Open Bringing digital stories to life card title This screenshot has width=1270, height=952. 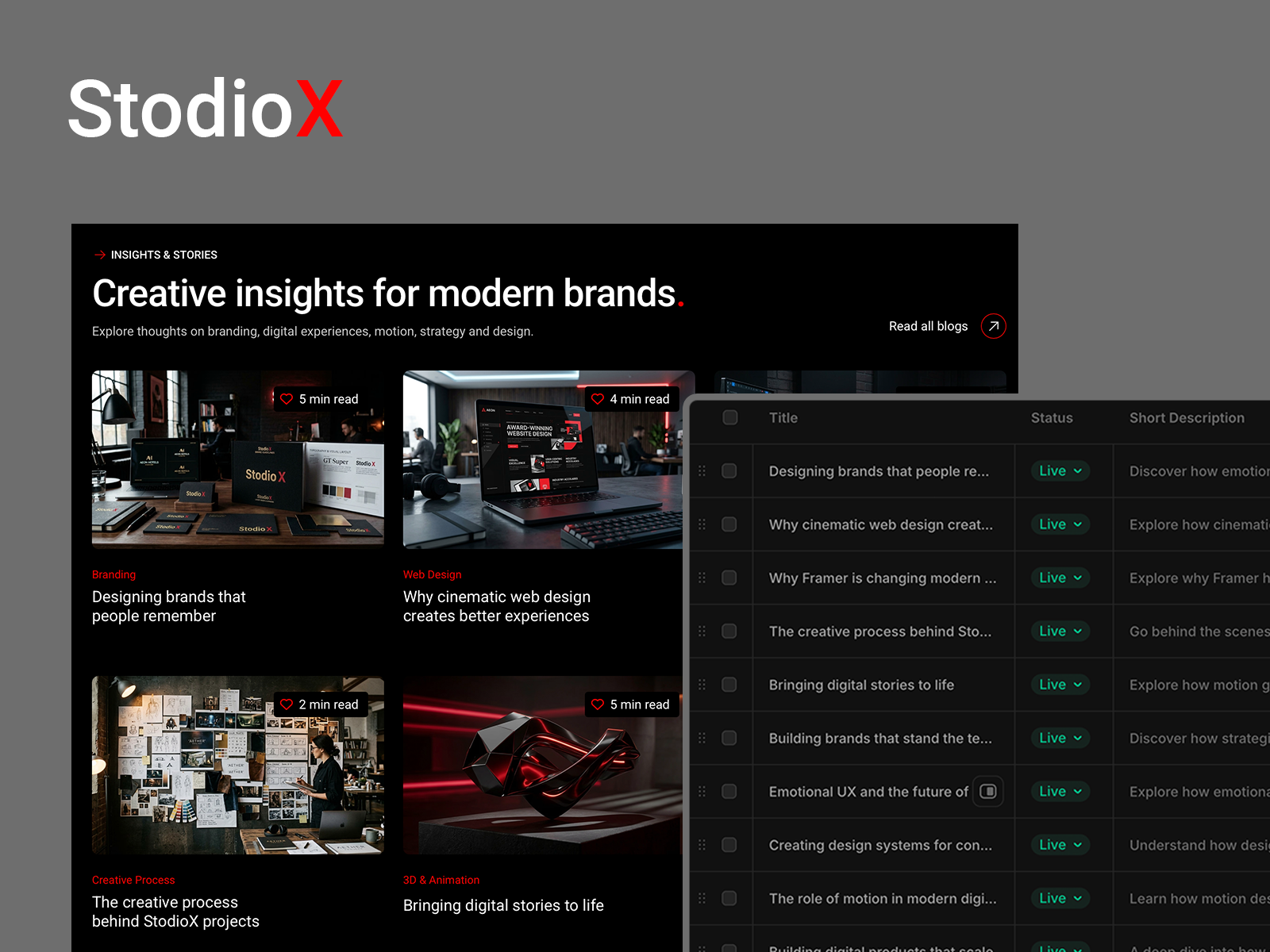tap(503, 905)
